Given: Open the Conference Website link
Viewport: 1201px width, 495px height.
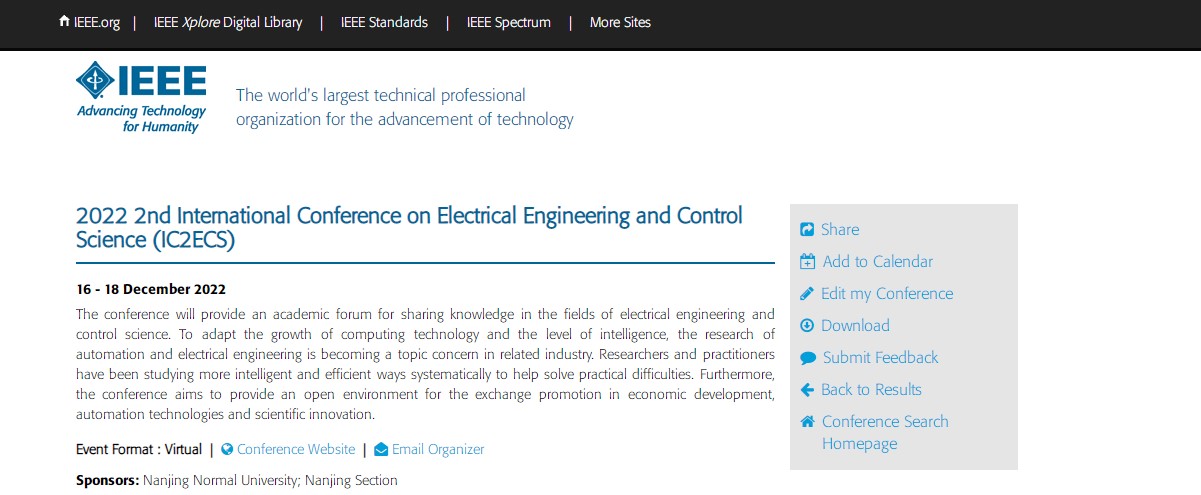Looking at the screenshot, I should pos(296,450).
